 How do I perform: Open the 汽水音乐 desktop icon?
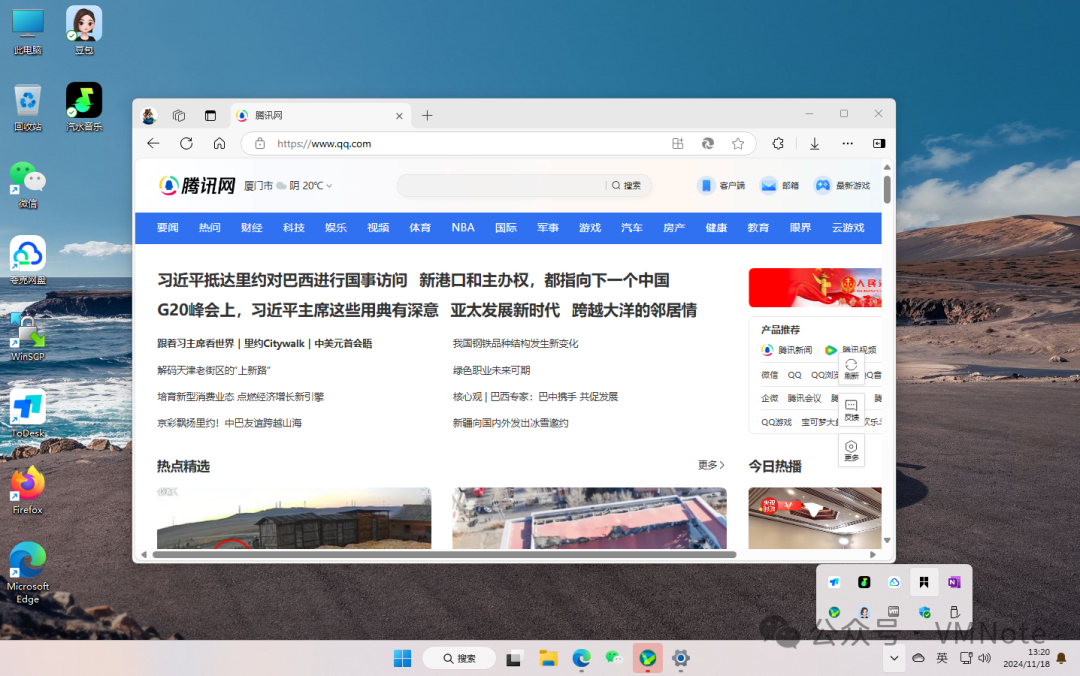[x=84, y=107]
